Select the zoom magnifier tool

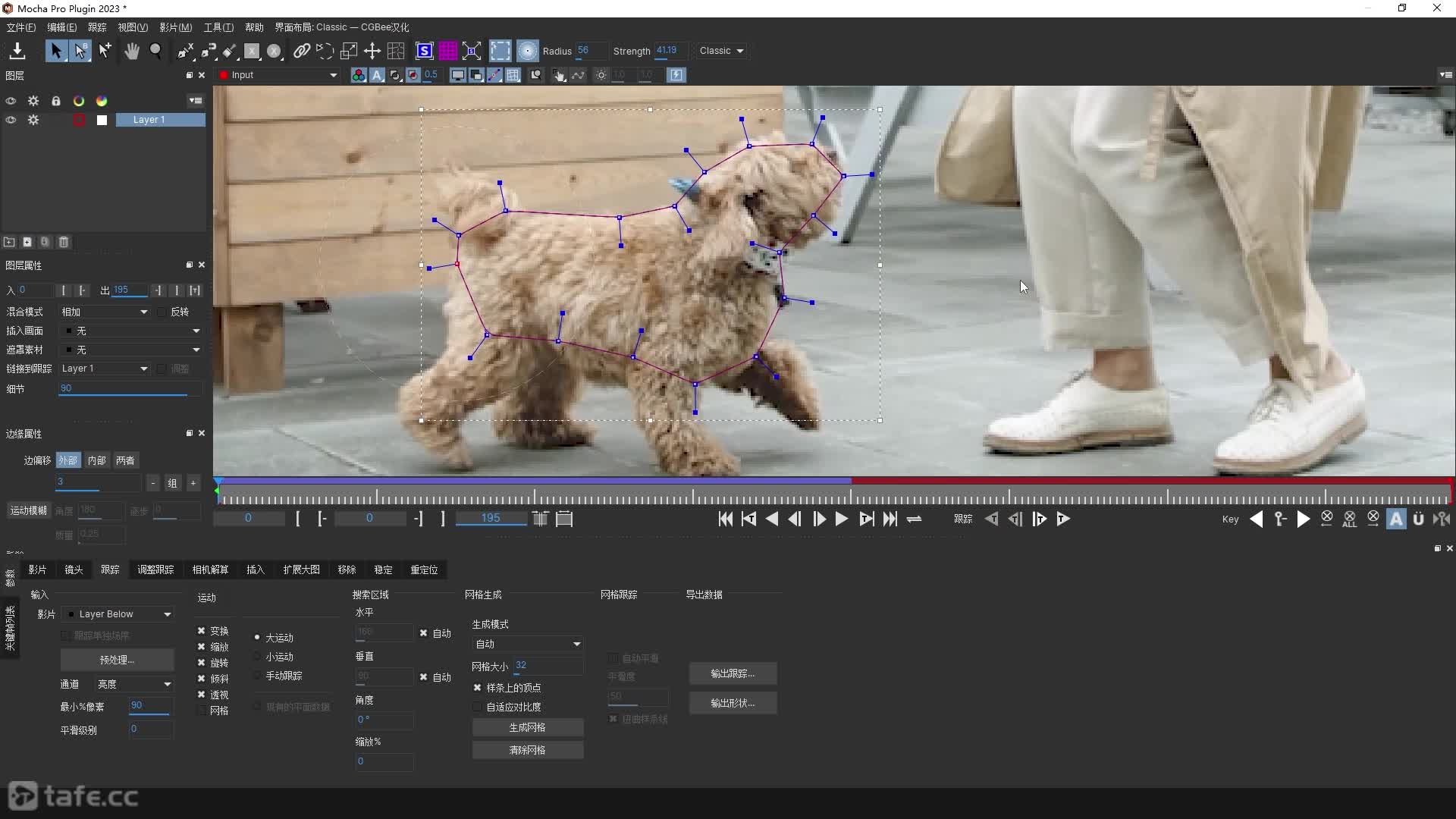coord(155,51)
